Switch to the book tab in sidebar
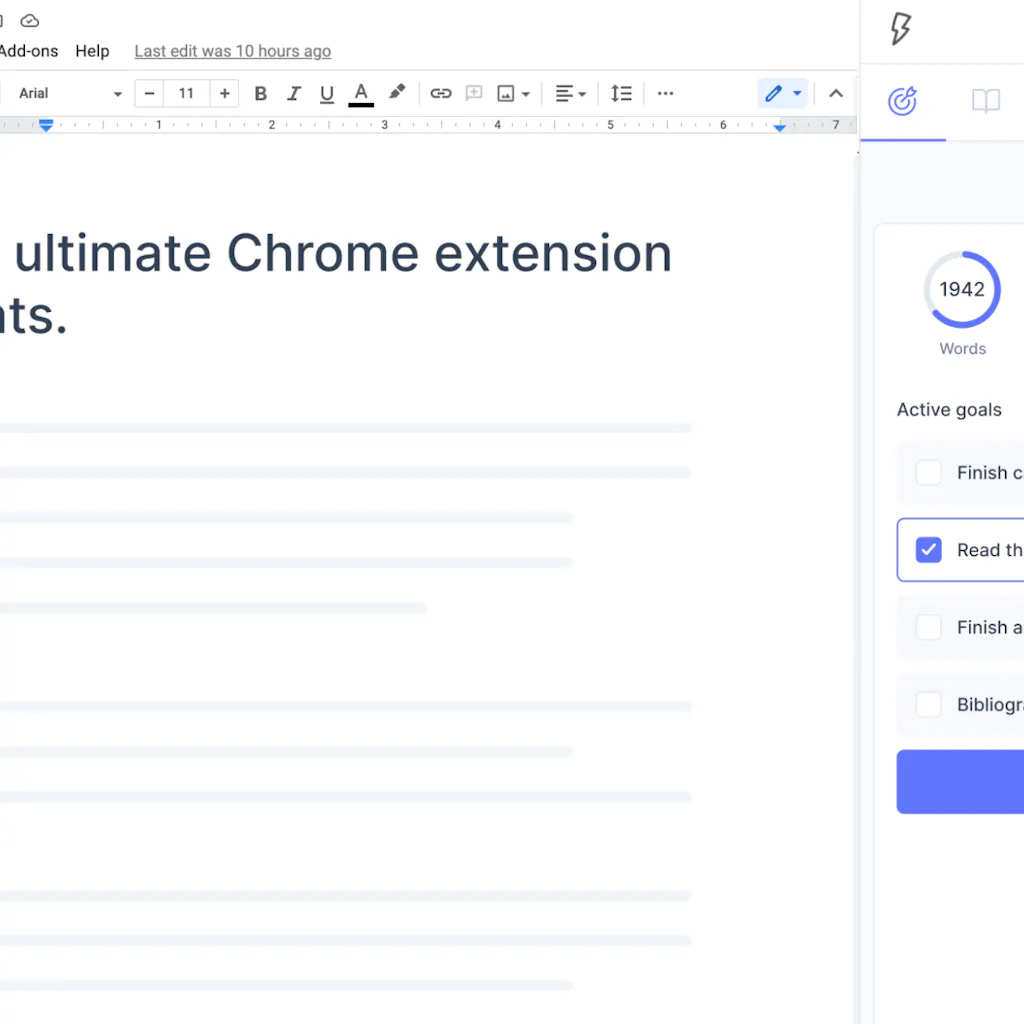Screen dimensions: 1024x1024 (x=986, y=101)
